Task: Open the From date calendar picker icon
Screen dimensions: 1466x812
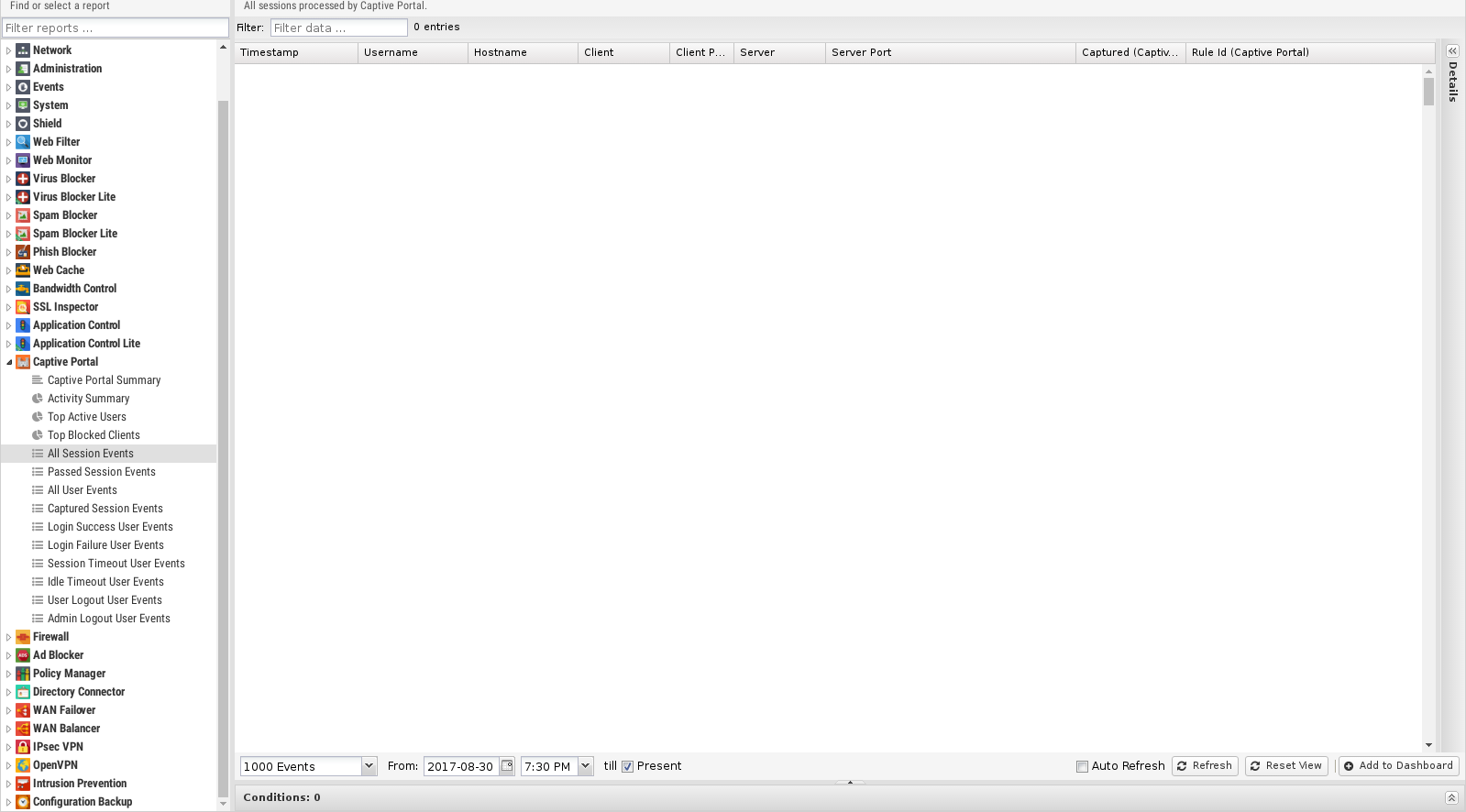Action: pyautogui.click(x=507, y=766)
